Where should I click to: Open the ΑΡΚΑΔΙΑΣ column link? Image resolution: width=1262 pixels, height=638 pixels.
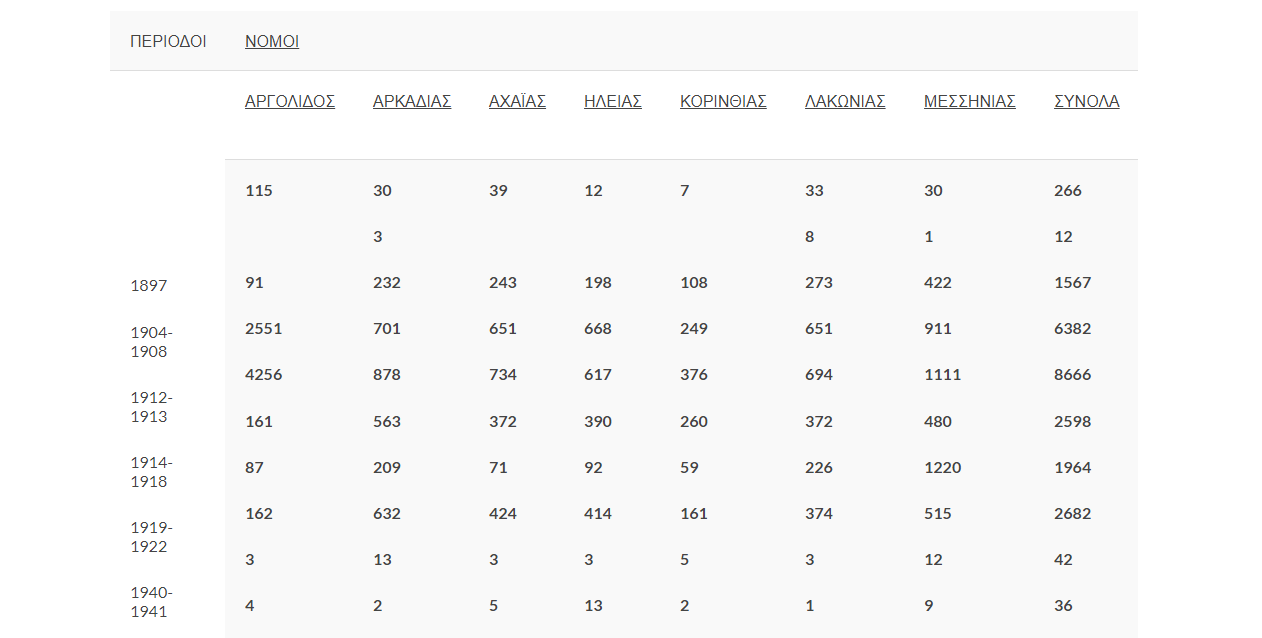coord(412,101)
